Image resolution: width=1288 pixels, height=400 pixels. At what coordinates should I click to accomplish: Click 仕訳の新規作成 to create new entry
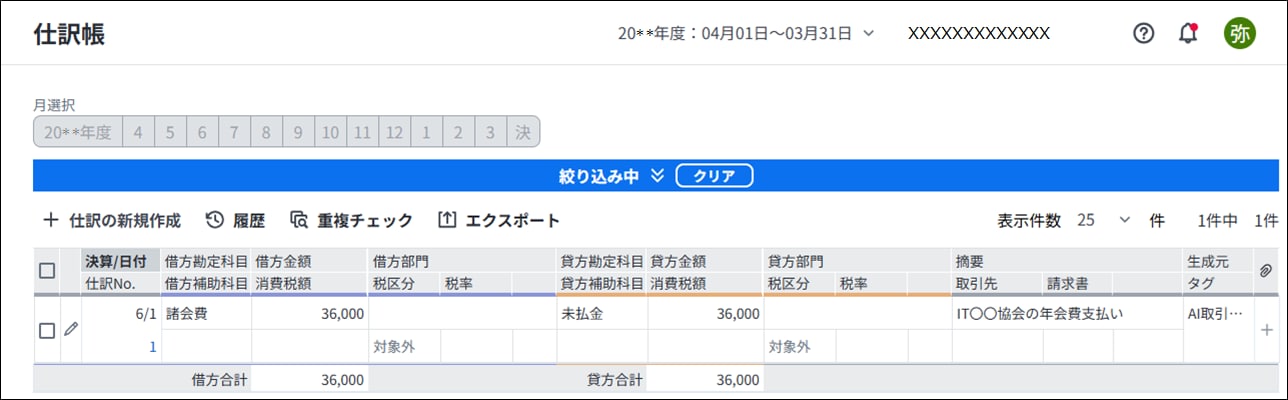tap(112, 220)
